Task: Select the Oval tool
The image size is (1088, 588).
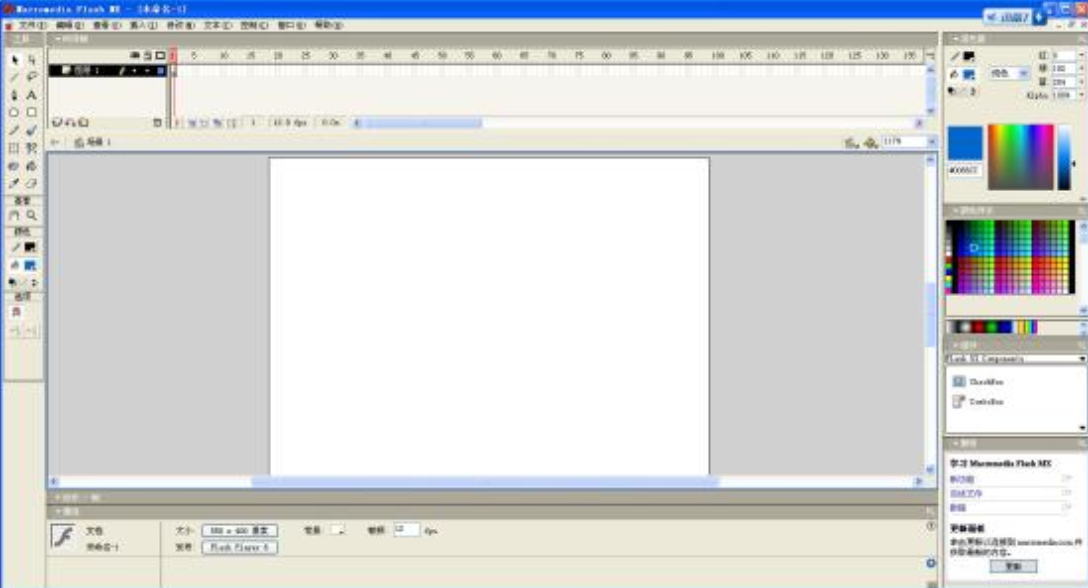Action: pyautogui.click(x=15, y=112)
